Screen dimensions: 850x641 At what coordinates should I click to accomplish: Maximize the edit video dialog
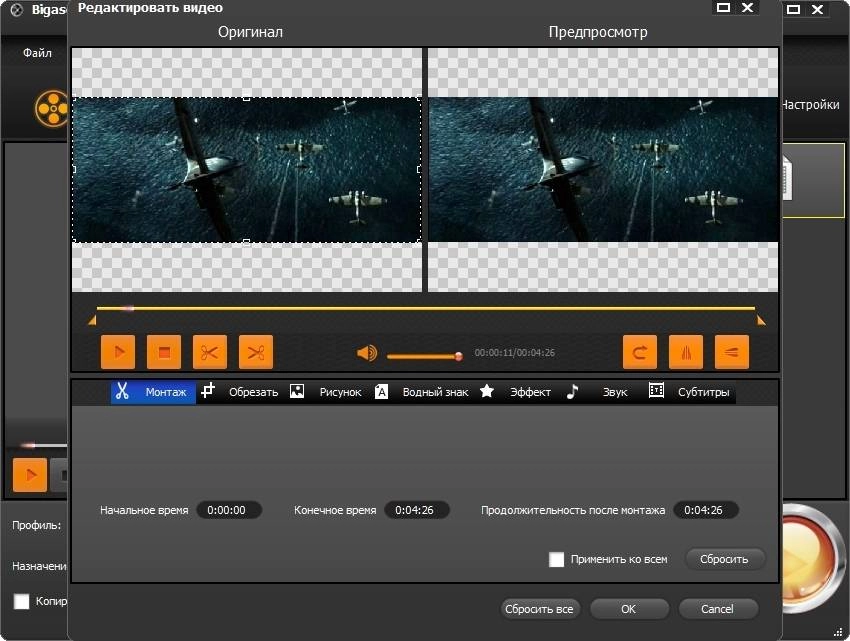pyautogui.click(x=723, y=8)
